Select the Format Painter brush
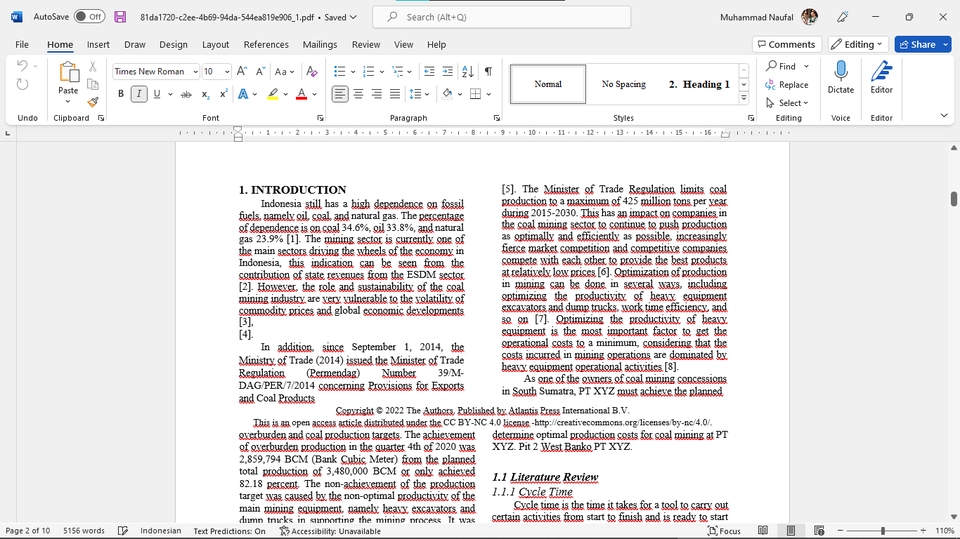Screen dimensions: 960x539 click(92, 102)
